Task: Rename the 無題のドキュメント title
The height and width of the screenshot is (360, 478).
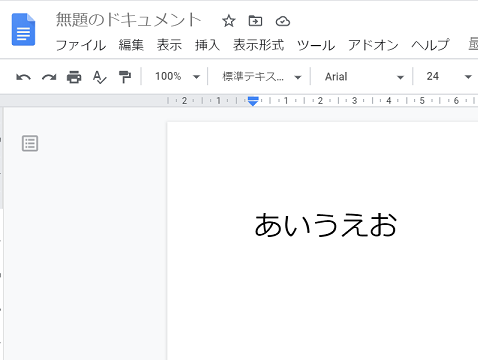Action: point(128,20)
